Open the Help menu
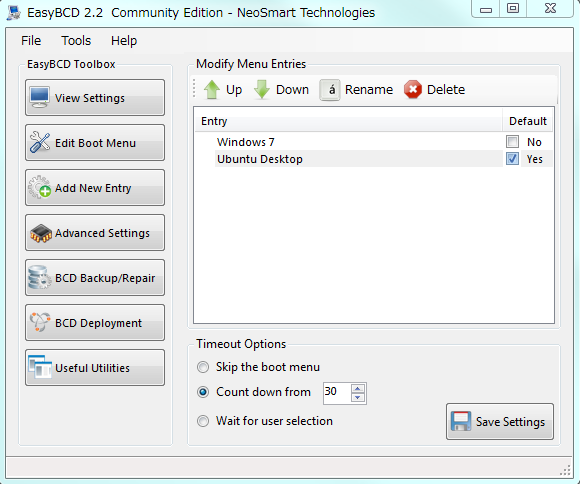This screenshot has height=484, width=580. coord(124,40)
